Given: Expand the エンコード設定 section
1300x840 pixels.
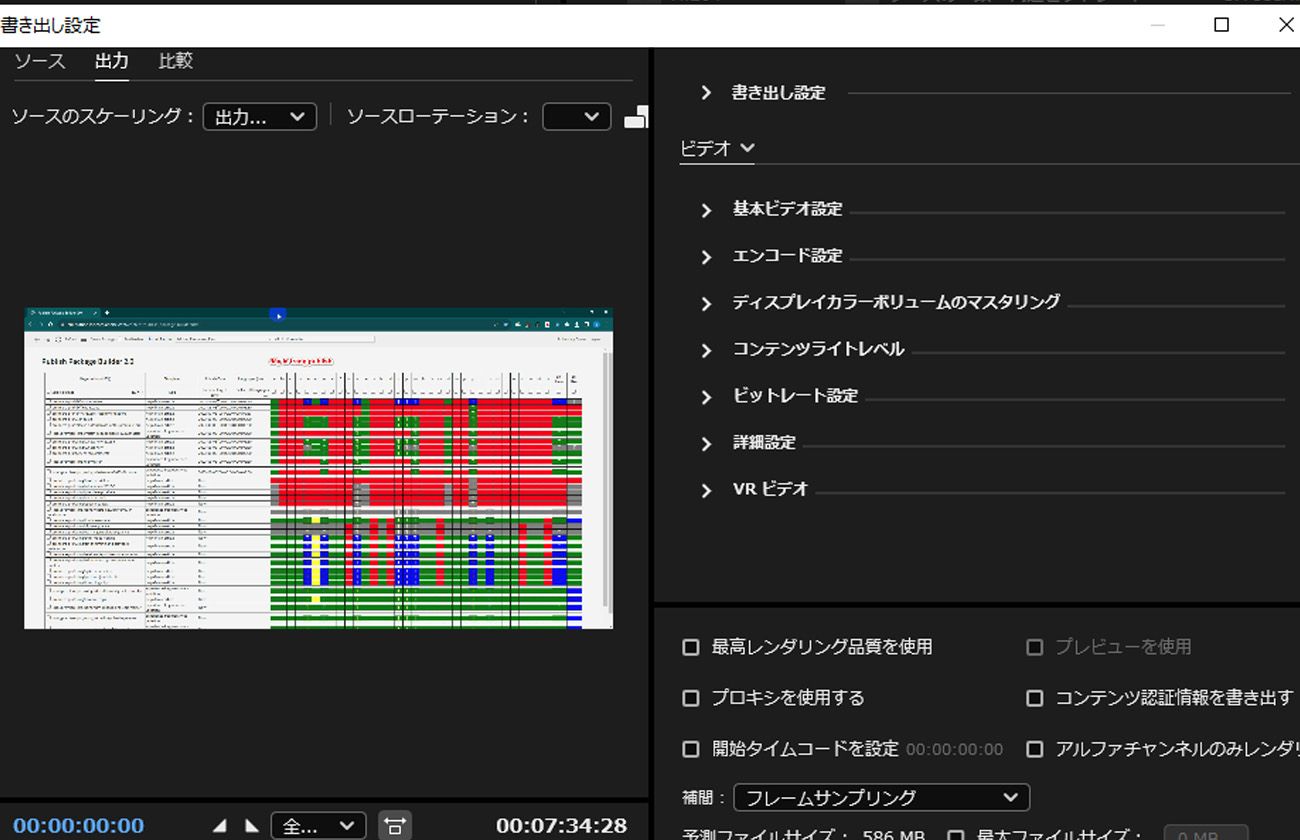Looking at the screenshot, I should 707,256.
